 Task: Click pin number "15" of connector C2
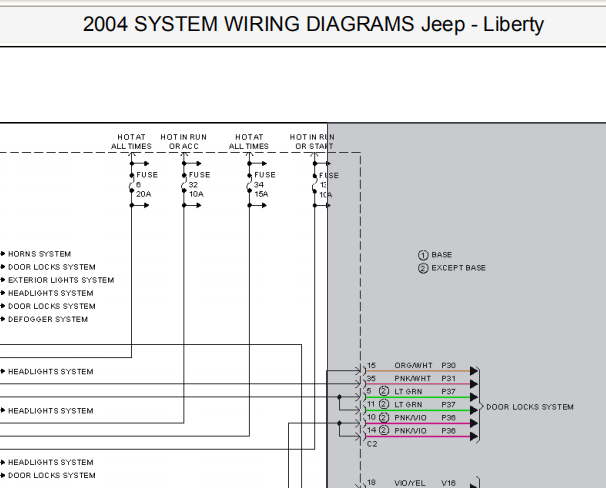pyautogui.click(x=371, y=366)
